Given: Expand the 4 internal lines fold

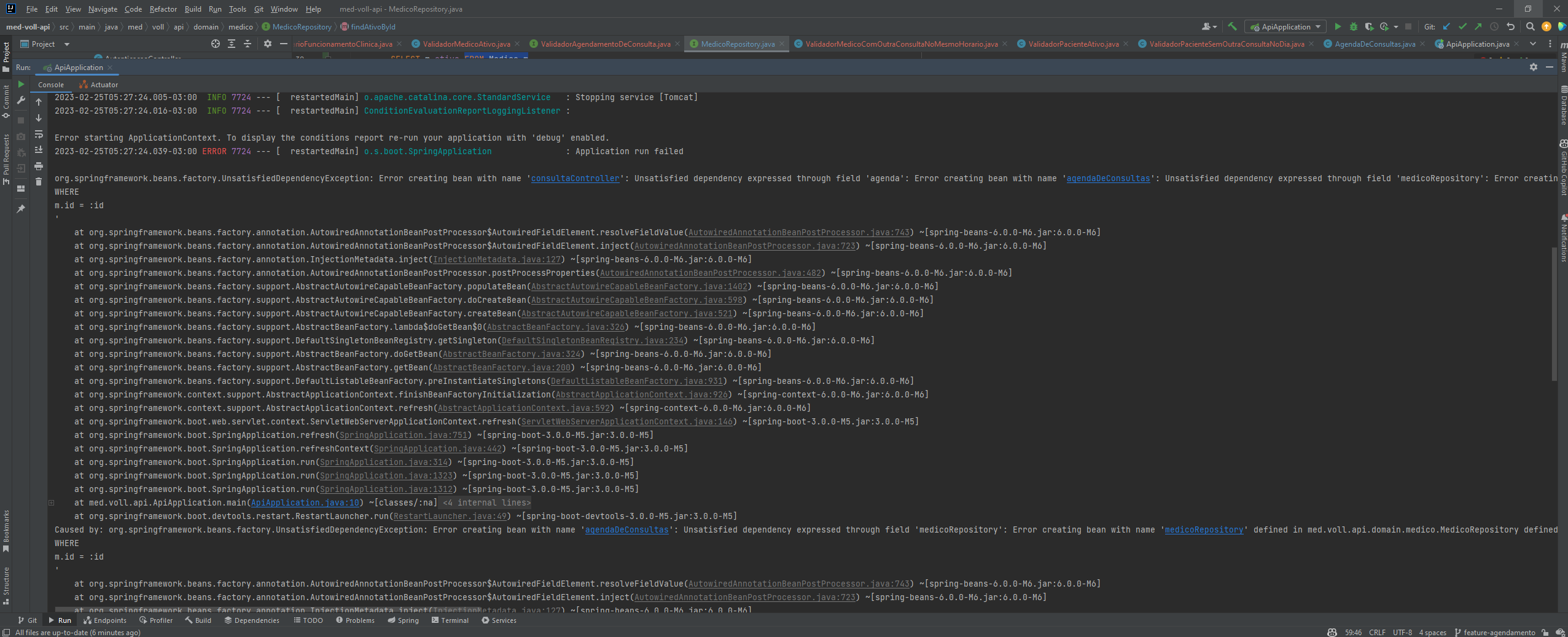Looking at the screenshot, I should pos(486,502).
